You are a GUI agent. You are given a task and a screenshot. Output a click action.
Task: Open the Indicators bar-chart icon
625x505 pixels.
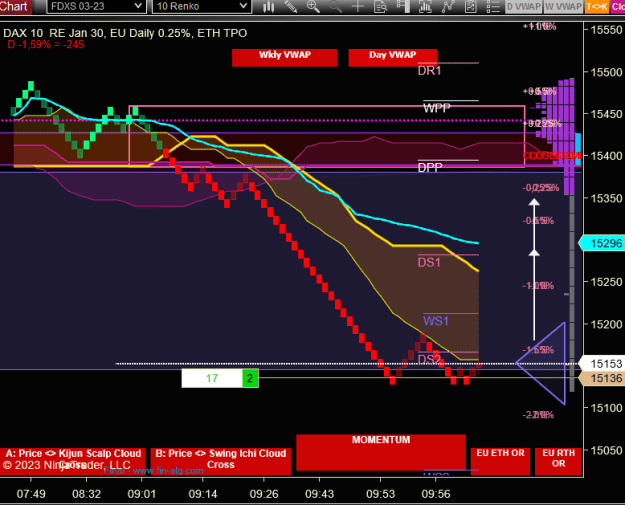click(425, 6)
